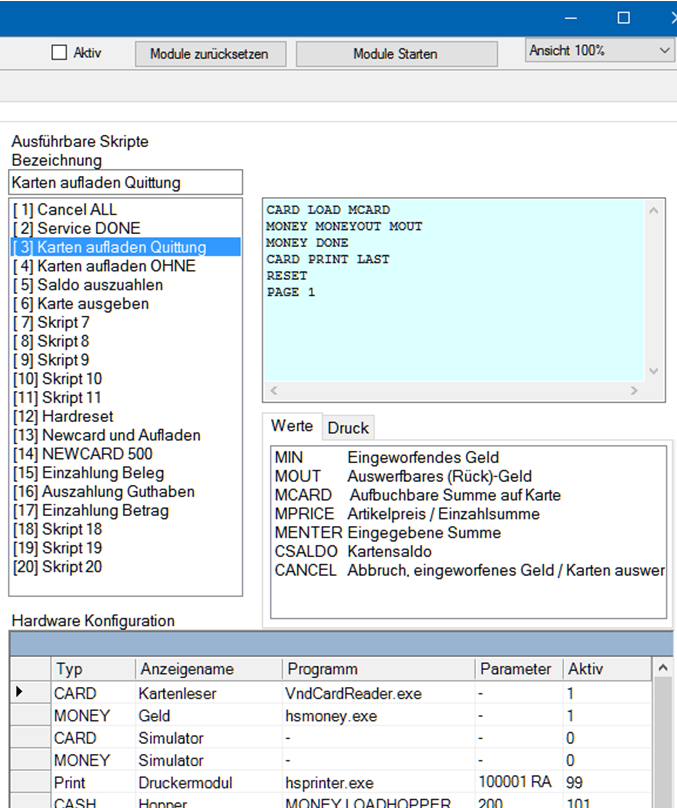Select CSALDO Kartensaldo row
Screen dimensions: 677x808
(468, 551)
